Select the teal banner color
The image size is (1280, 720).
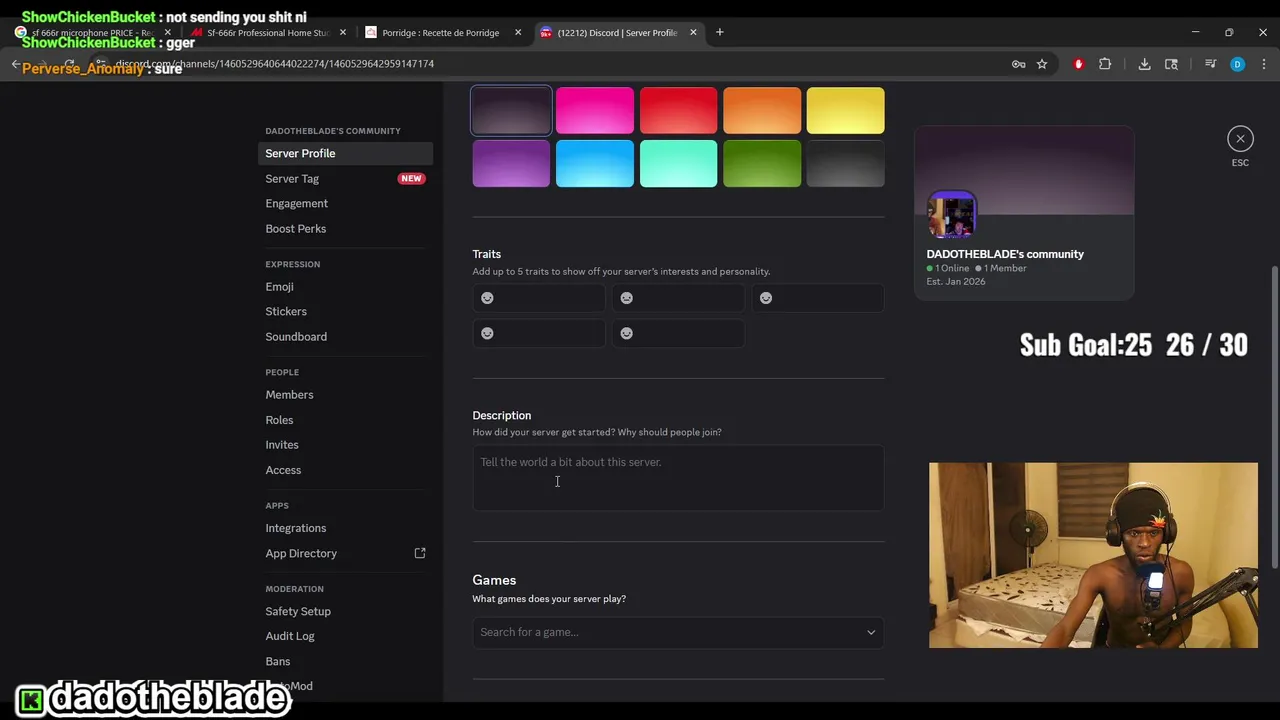(678, 163)
